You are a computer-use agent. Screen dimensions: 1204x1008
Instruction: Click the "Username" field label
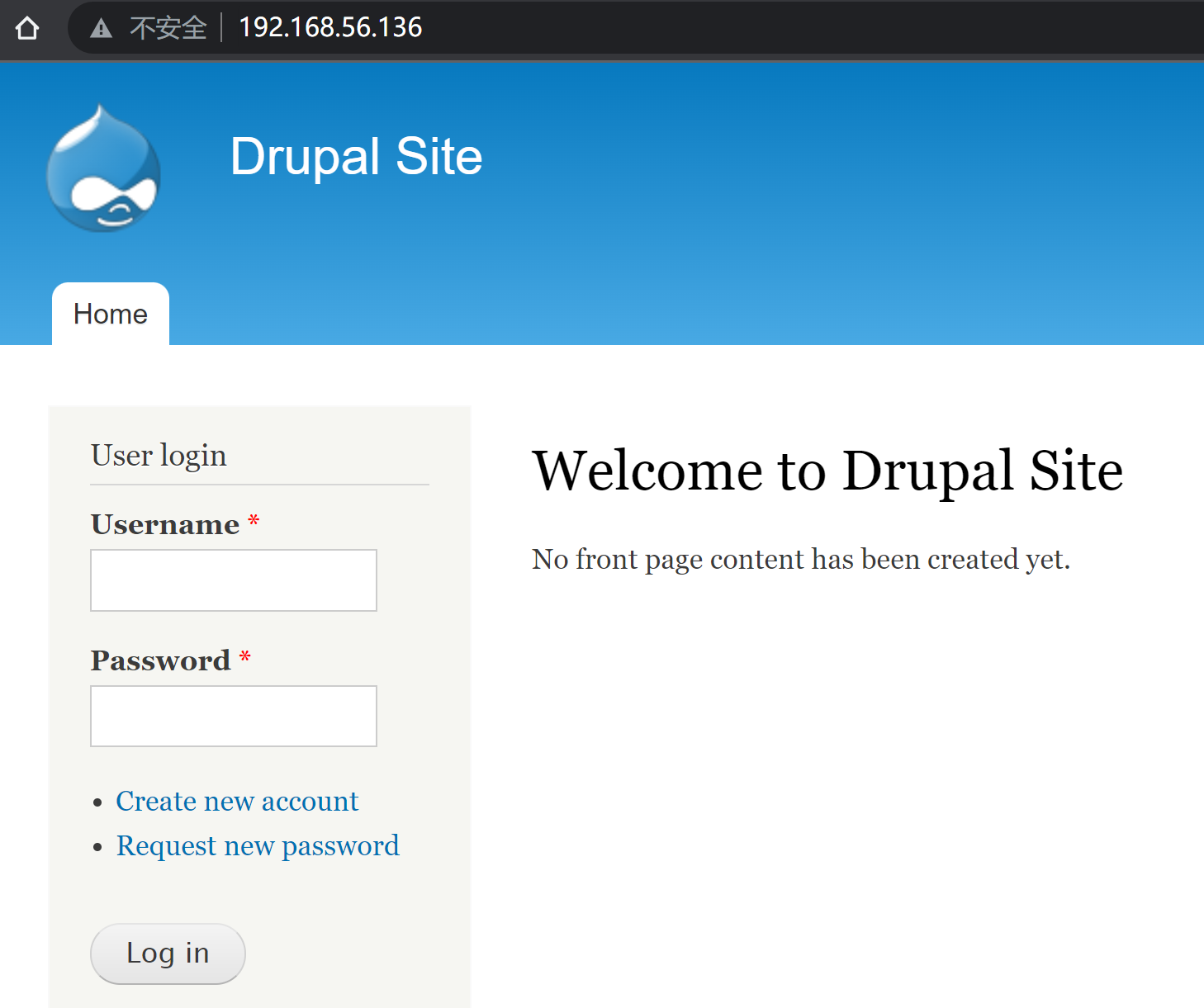click(x=165, y=524)
